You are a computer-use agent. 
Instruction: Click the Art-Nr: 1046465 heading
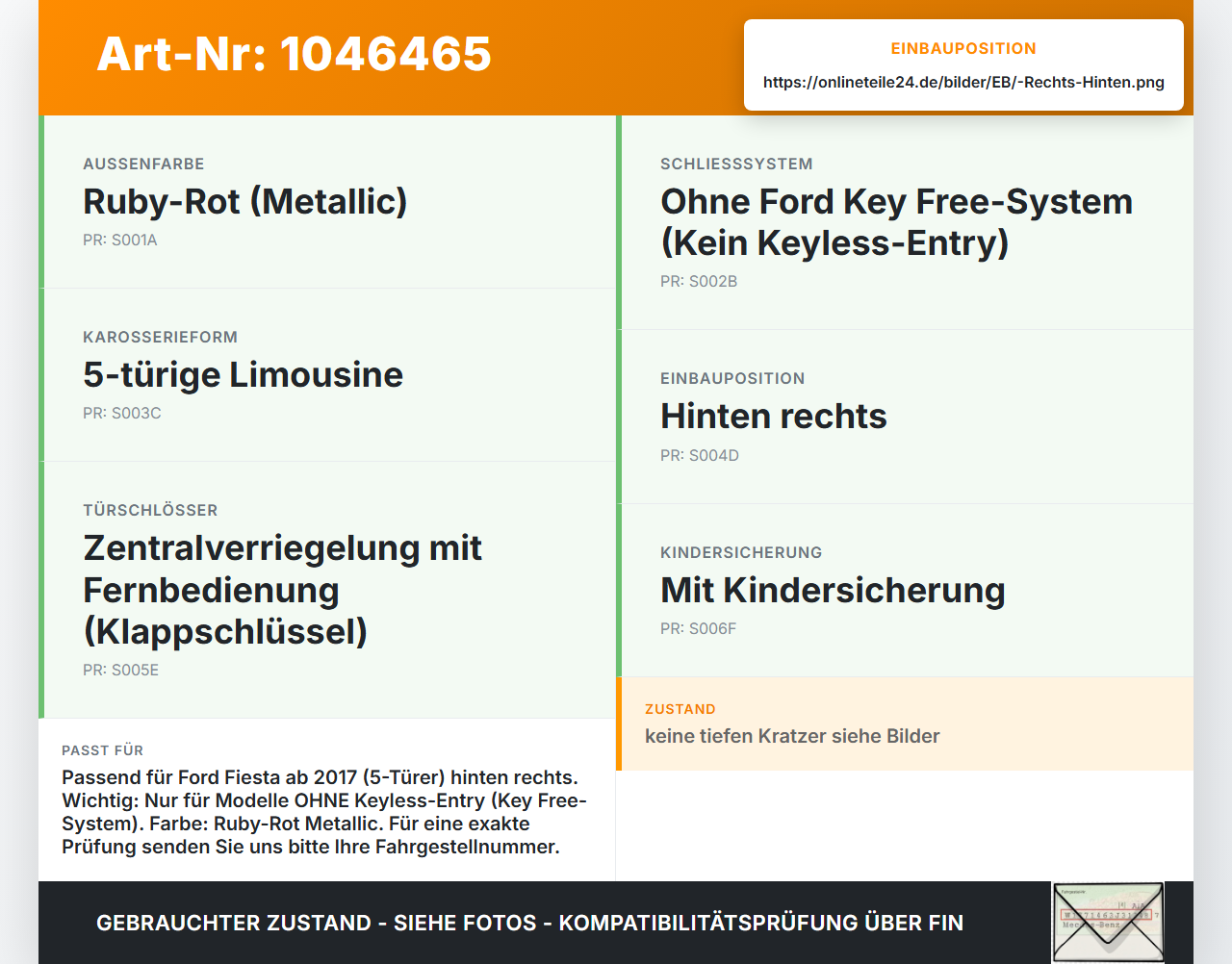click(x=294, y=54)
